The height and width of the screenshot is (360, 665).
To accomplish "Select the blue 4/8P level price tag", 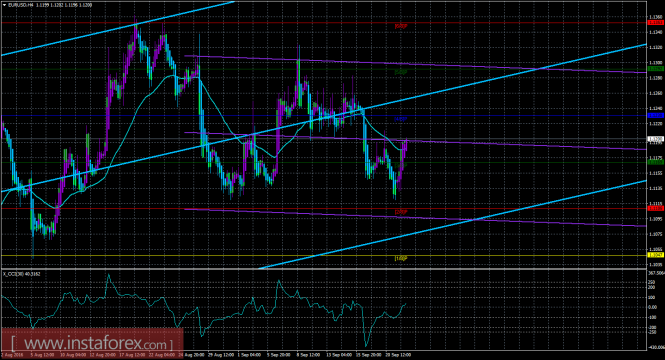I will [x=656, y=115].
